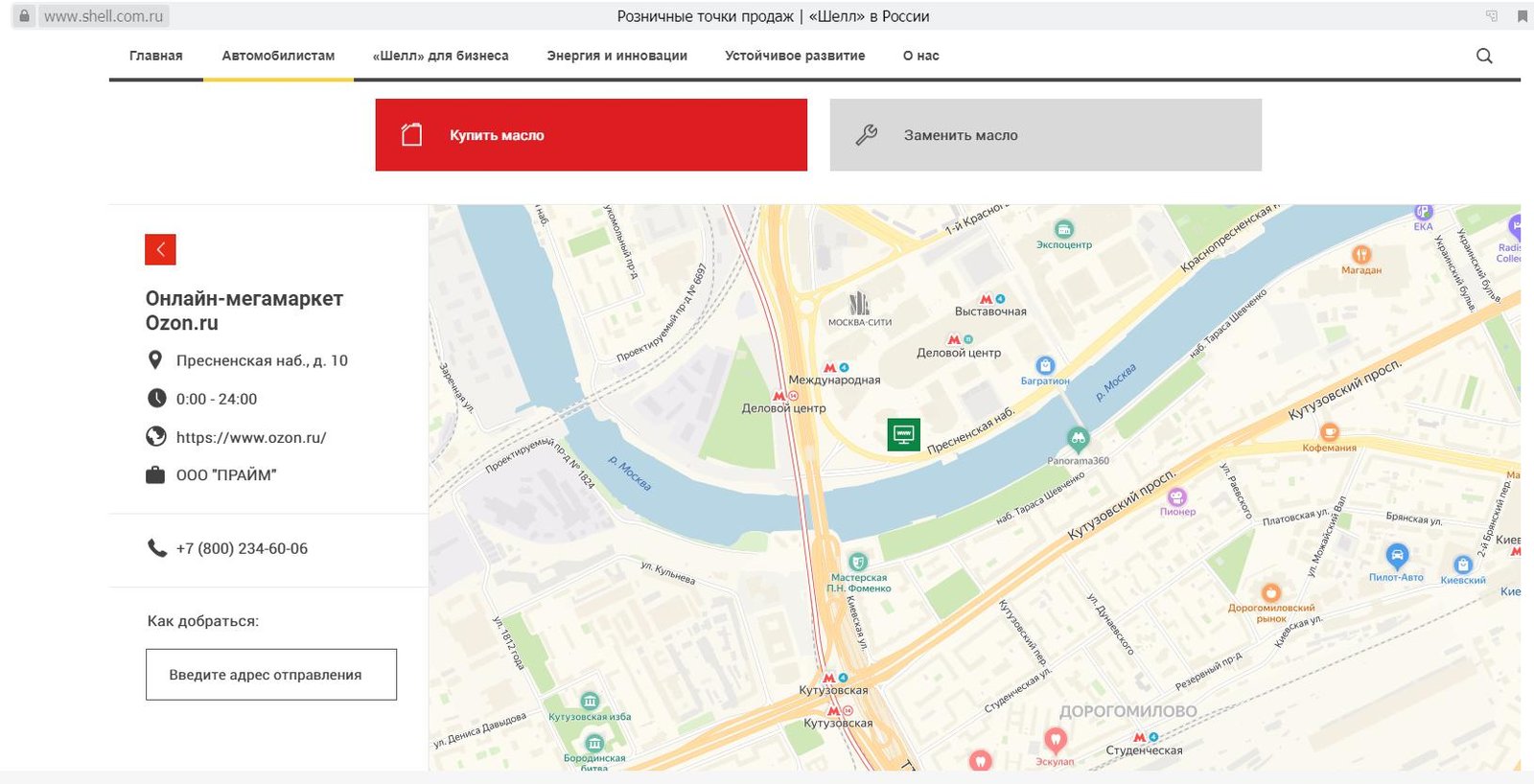The width and height of the screenshot is (1534, 784).
Task: Click the Пресненская наб., д. 10 address text
Action: tap(262, 360)
